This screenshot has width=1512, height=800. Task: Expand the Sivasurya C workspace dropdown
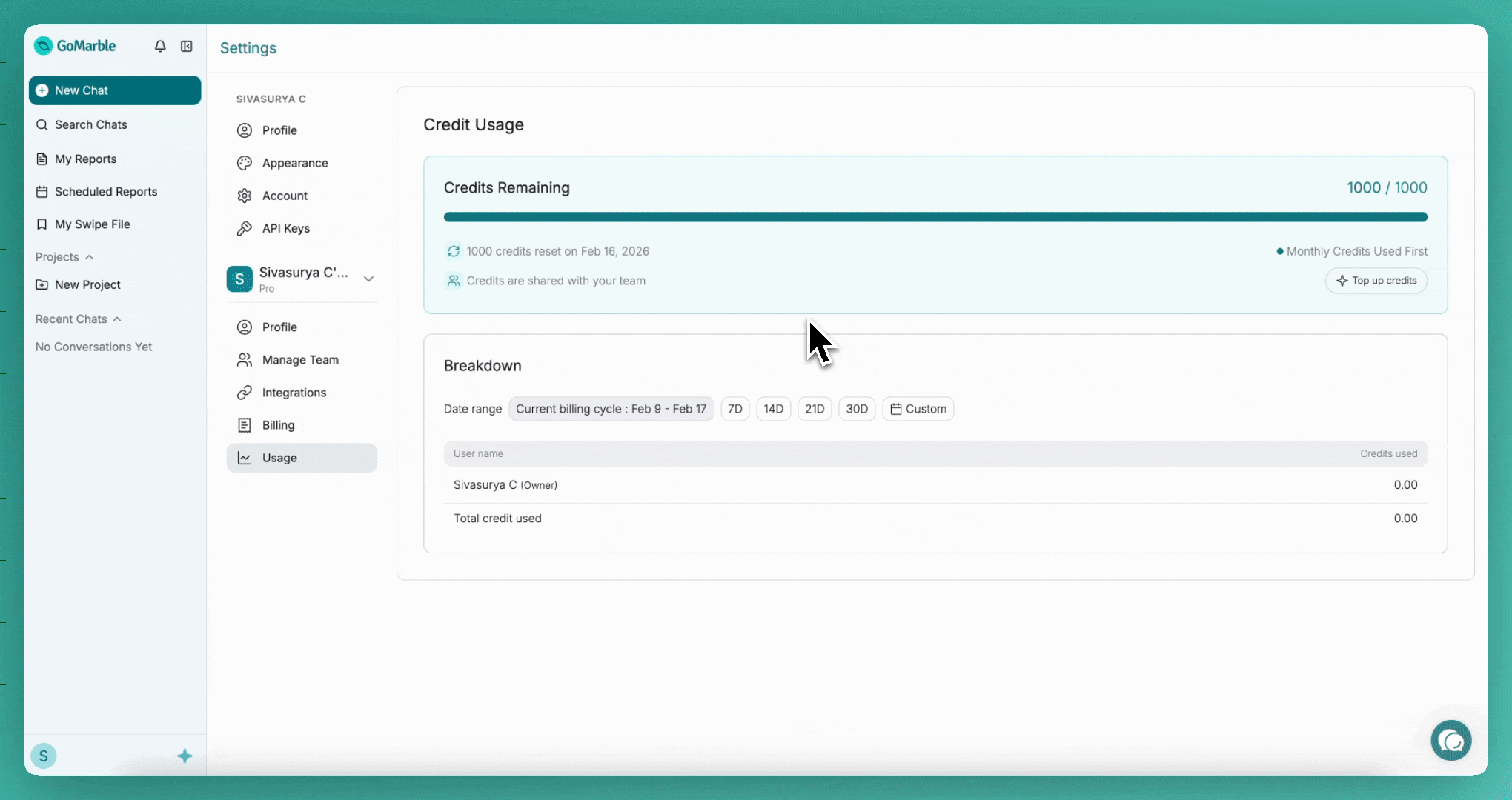[x=368, y=279]
